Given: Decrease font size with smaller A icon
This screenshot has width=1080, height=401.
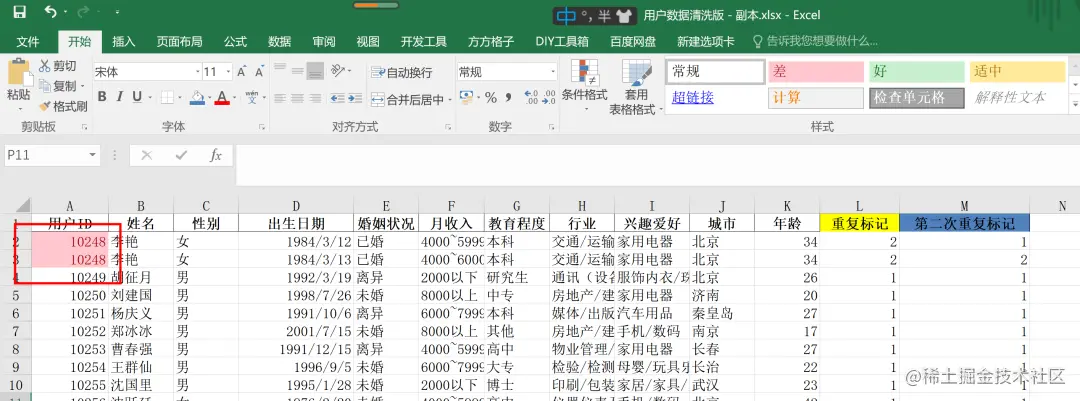Looking at the screenshot, I should click(259, 72).
